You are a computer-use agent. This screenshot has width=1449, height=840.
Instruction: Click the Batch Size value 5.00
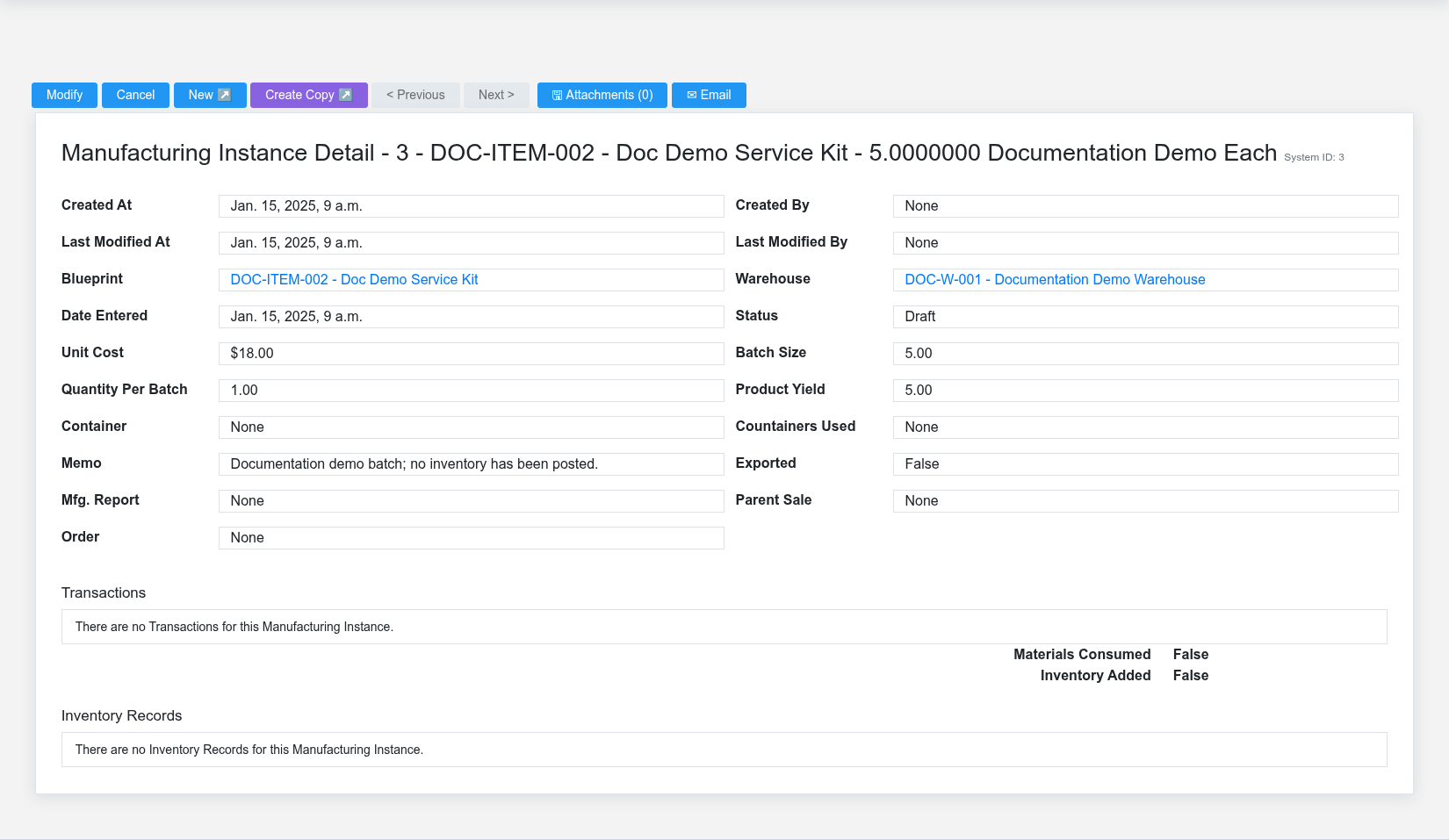coord(1145,354)
